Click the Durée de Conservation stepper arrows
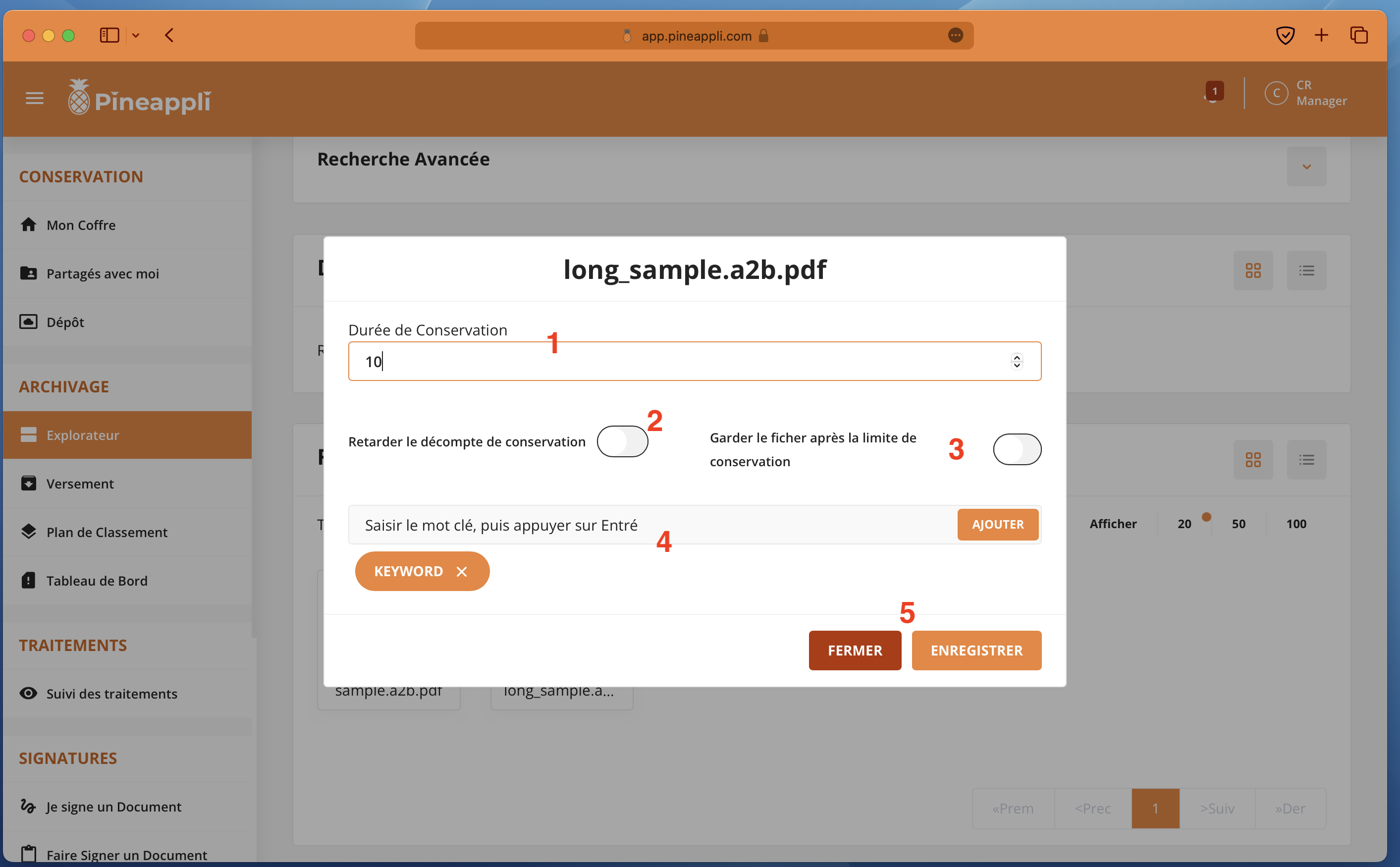The height and width of the screenshot is (867, 1400). point(1017,361)
